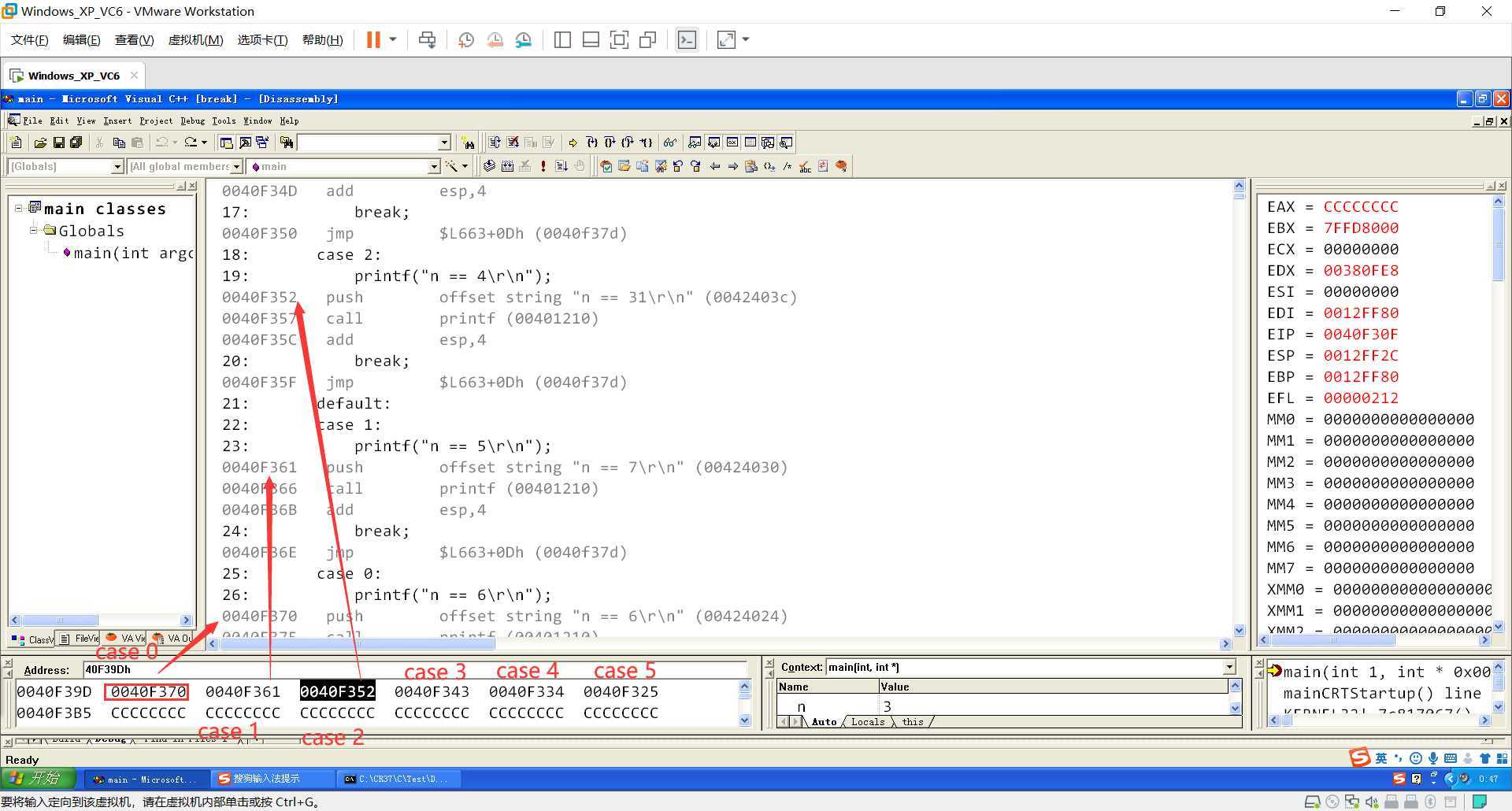The height and width of the screenshot is (811, 1512).
Task: Click the Step Over debug icon
Action: pos(610,143)
